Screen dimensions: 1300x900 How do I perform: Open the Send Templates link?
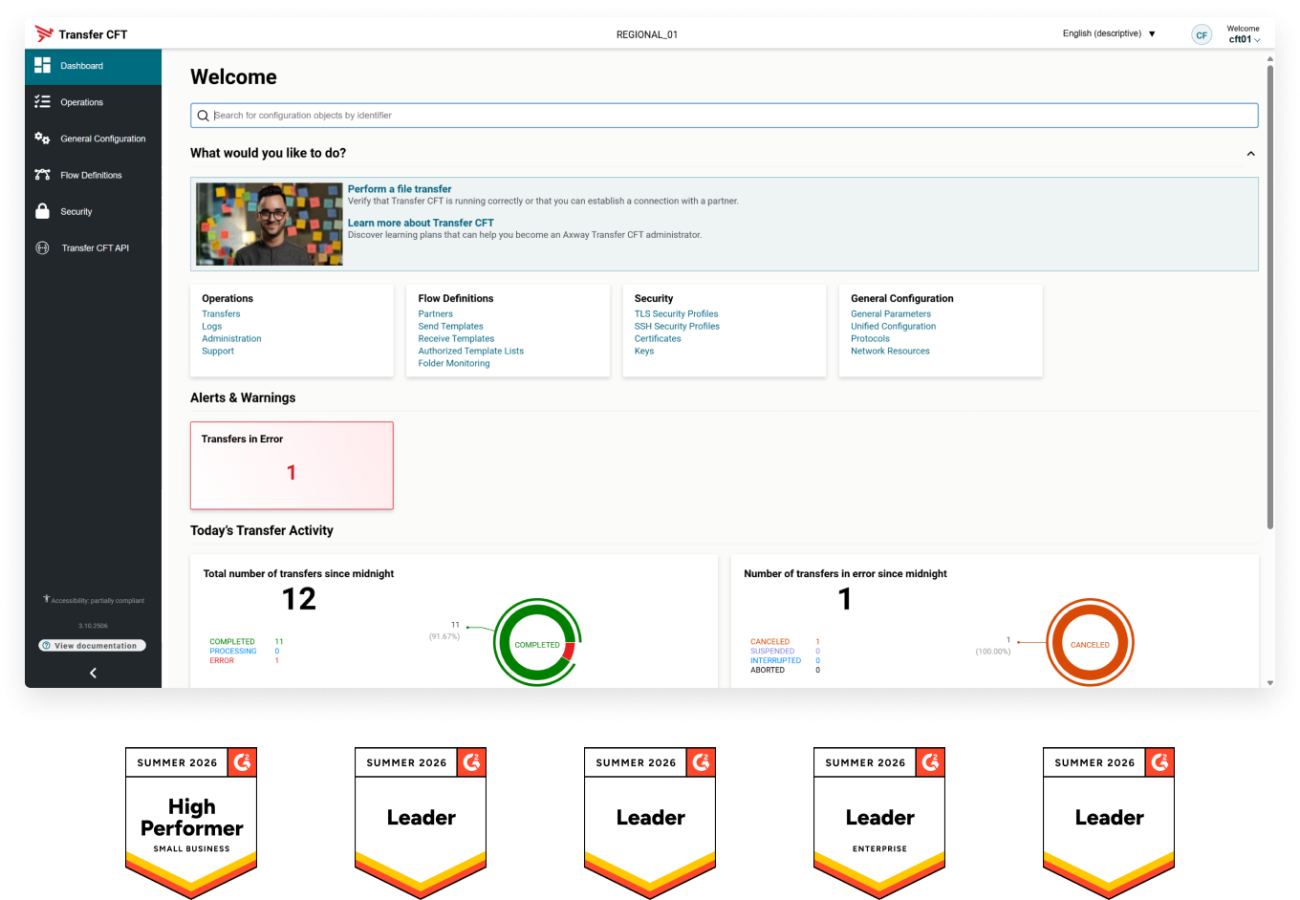pos(451,326)
